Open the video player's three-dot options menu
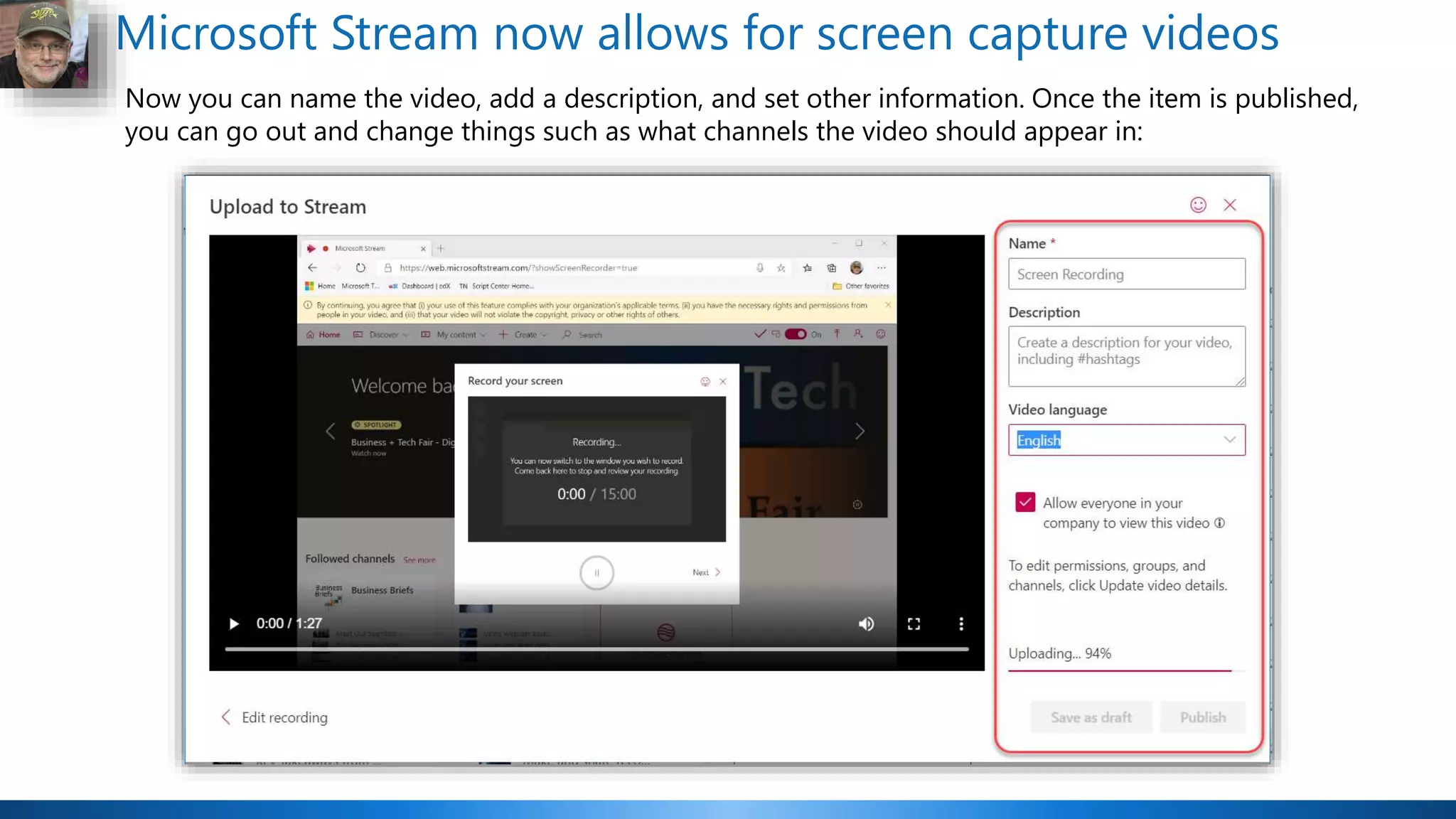 click(x=961, y=624)
